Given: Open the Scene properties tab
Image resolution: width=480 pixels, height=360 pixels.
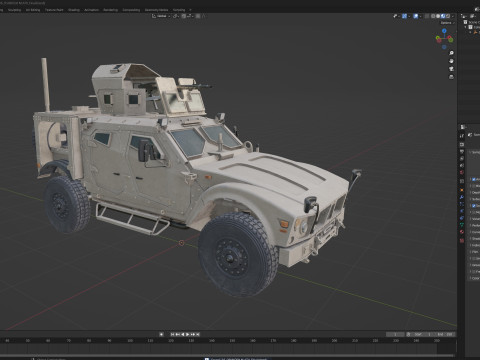Looking at the screenshot, I should tap(462, 165).
